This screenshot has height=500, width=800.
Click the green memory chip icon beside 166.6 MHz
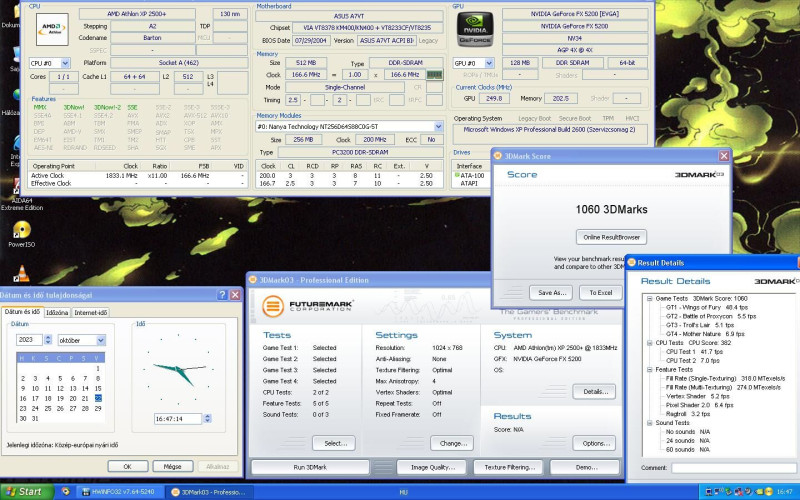coord(434,74)
